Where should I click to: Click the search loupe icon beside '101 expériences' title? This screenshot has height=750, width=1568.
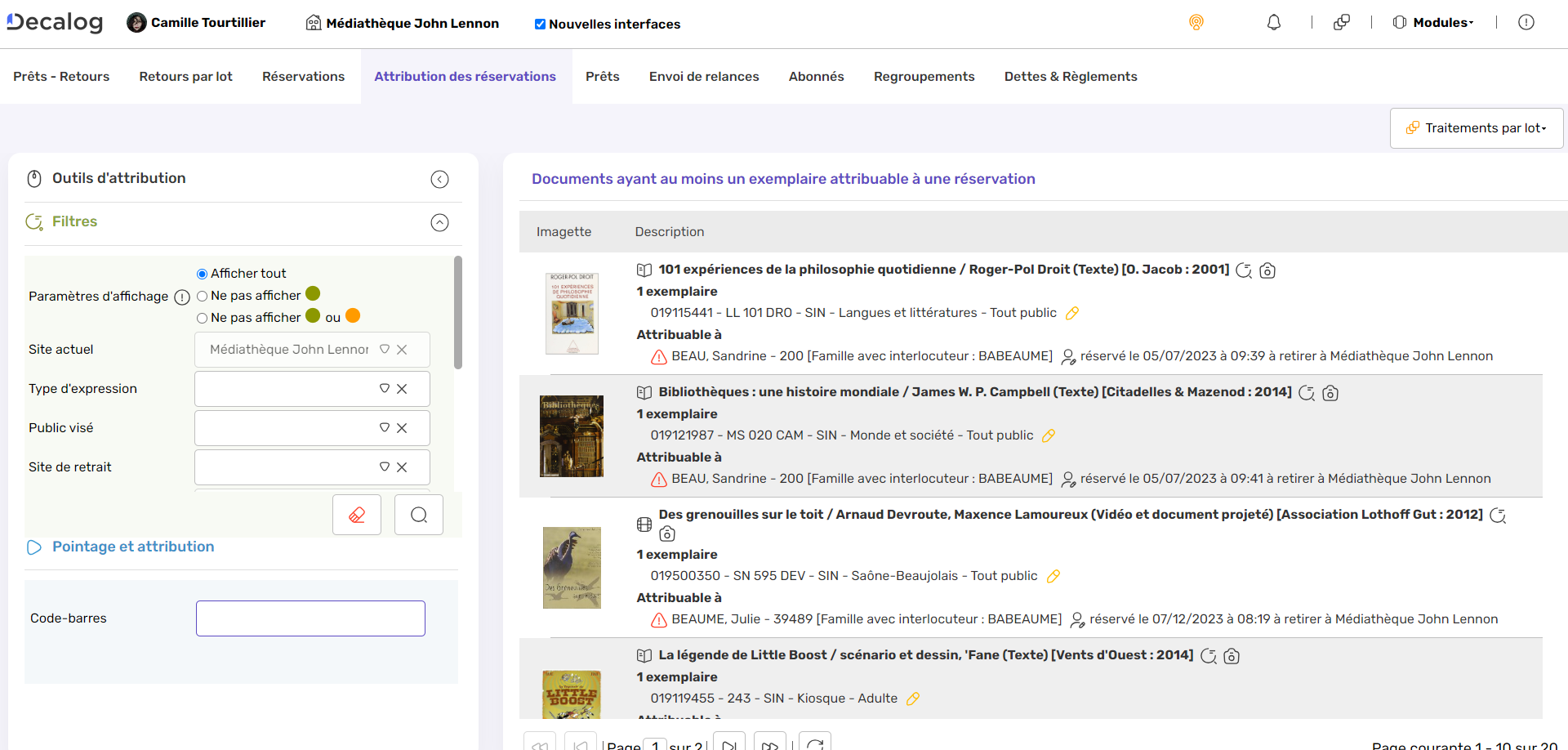(1244, 270)
